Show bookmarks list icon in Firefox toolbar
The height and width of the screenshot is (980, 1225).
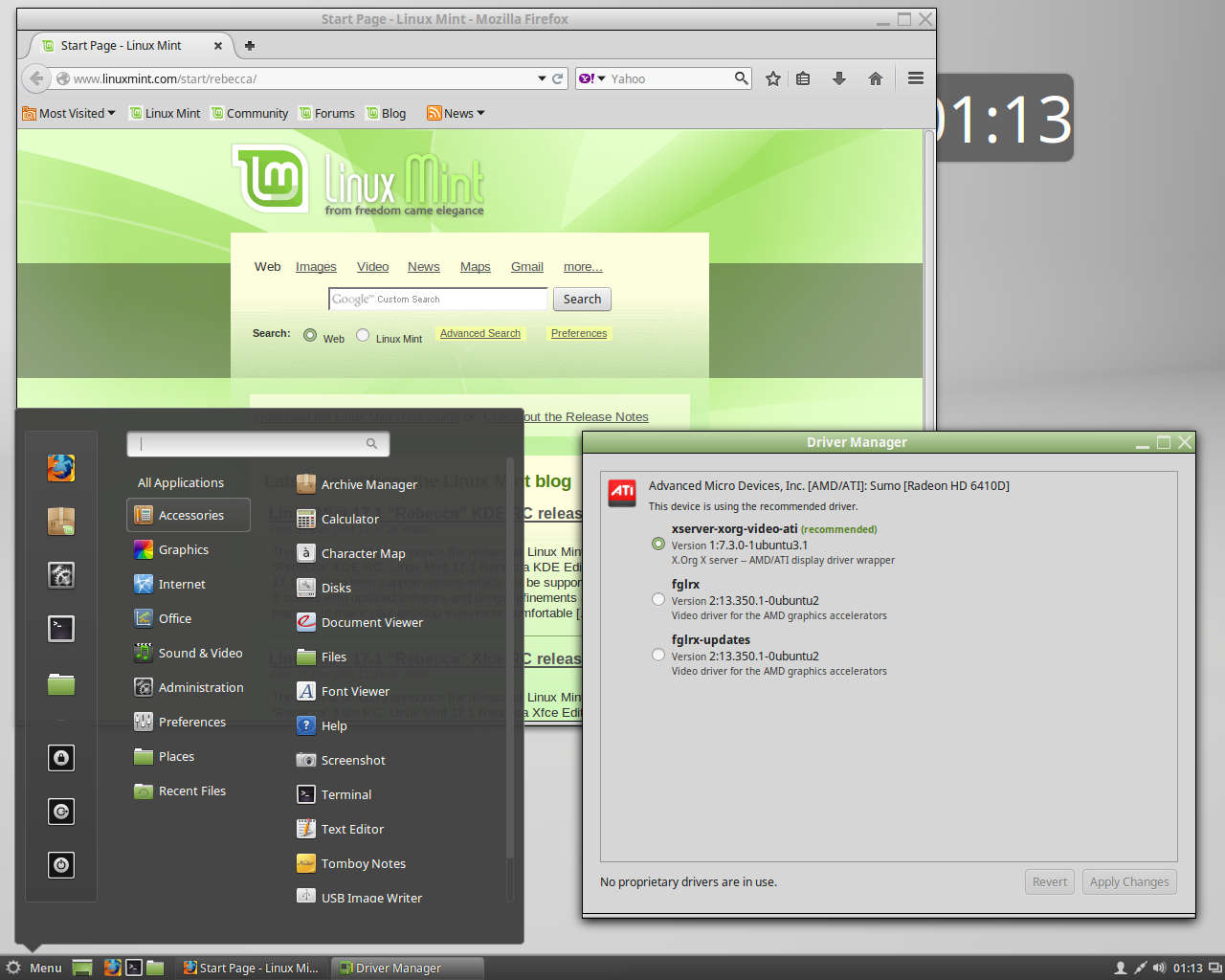[803, 78]
